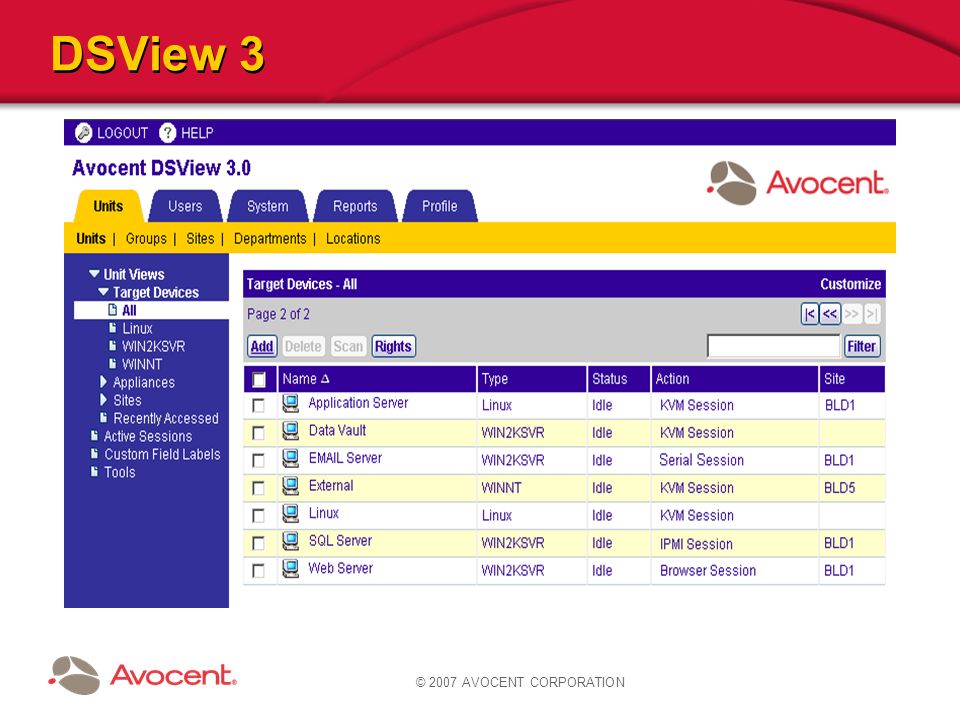Click the Scan button
The width and height of the screenshot is (960, 720).
coord(348,347)
